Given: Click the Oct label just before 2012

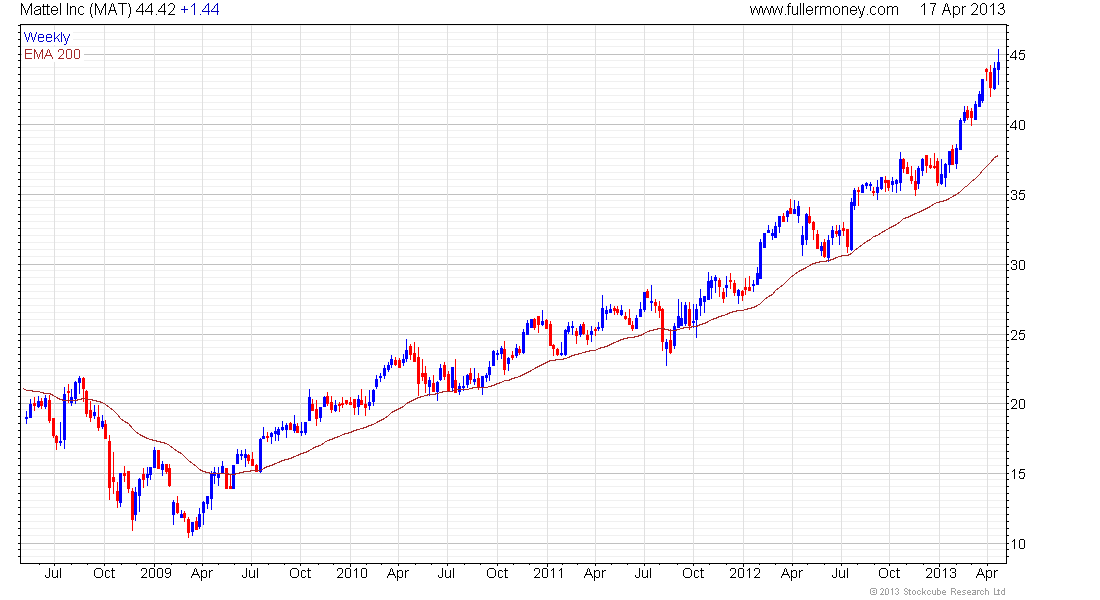Looking at the screenshot, I should (x=693, y=573).
